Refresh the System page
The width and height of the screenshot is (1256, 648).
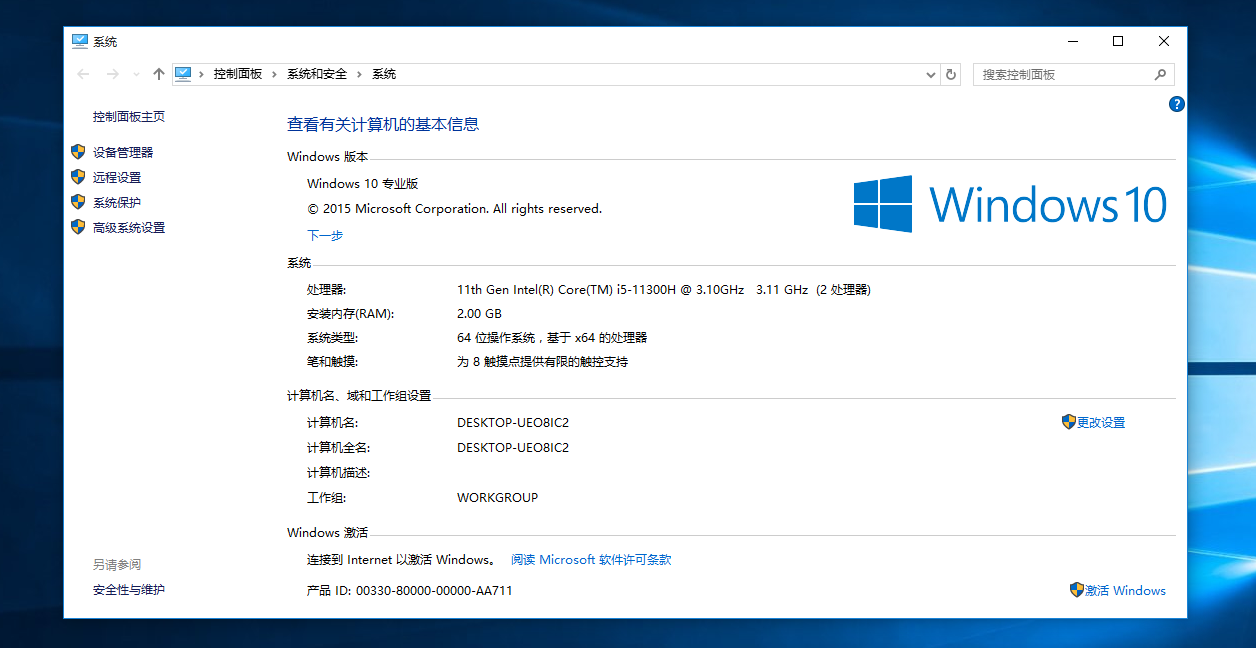pyautogui.click(x=951, y=74)
